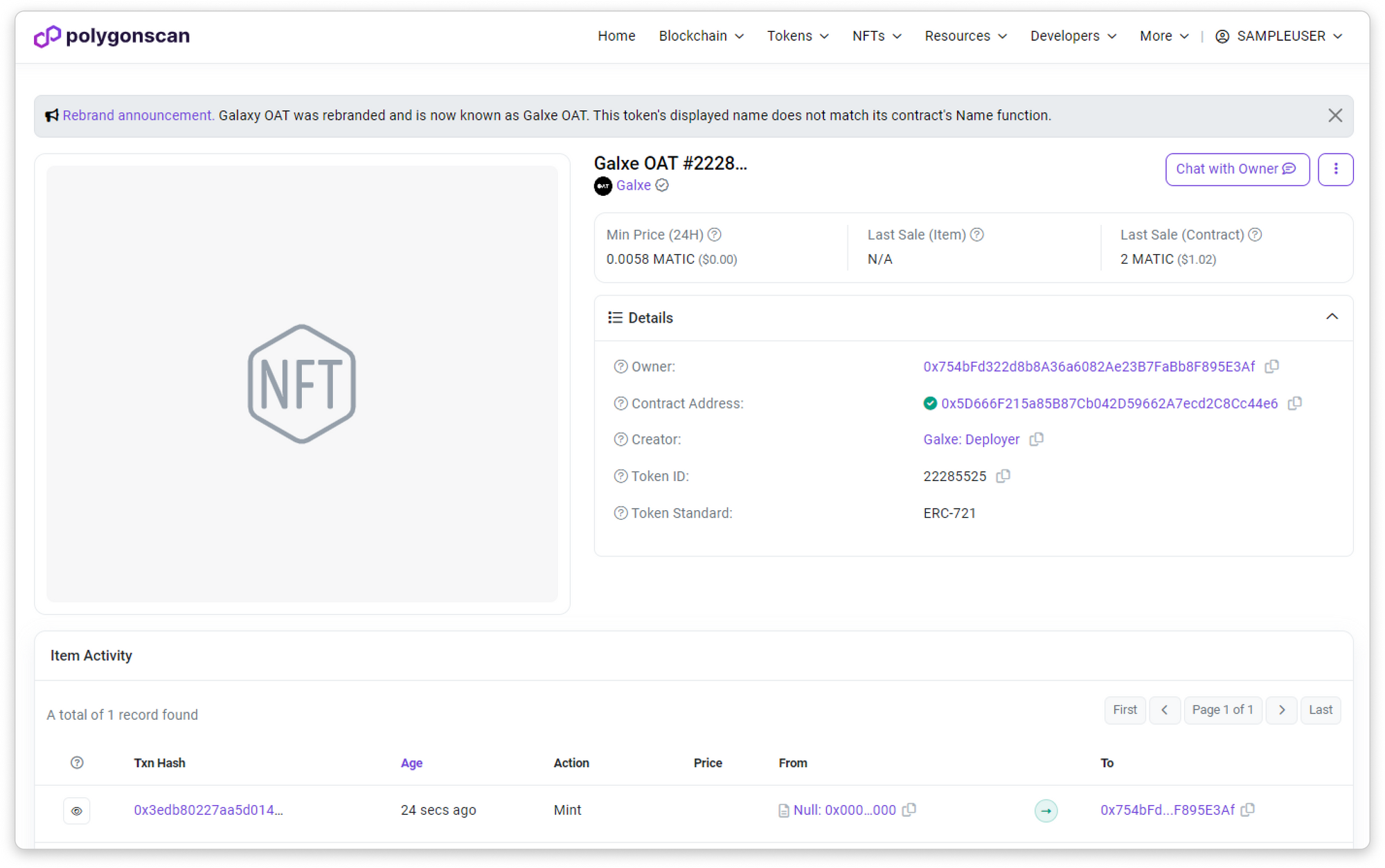Click the polygonscan logo
Image resolution: width=1385 pixels, height=868 pixels.
(112, 36)
